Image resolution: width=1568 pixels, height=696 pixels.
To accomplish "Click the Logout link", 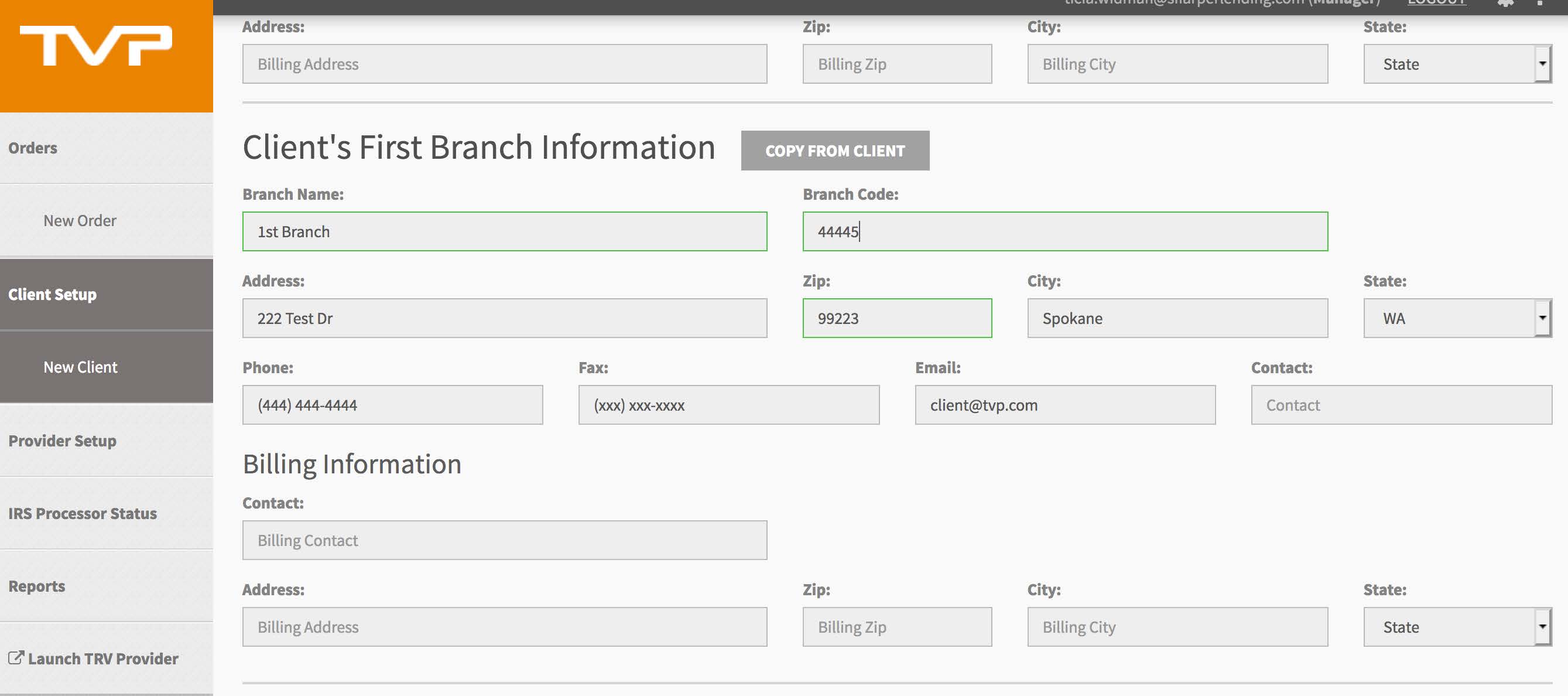I will click(1436, 3).
